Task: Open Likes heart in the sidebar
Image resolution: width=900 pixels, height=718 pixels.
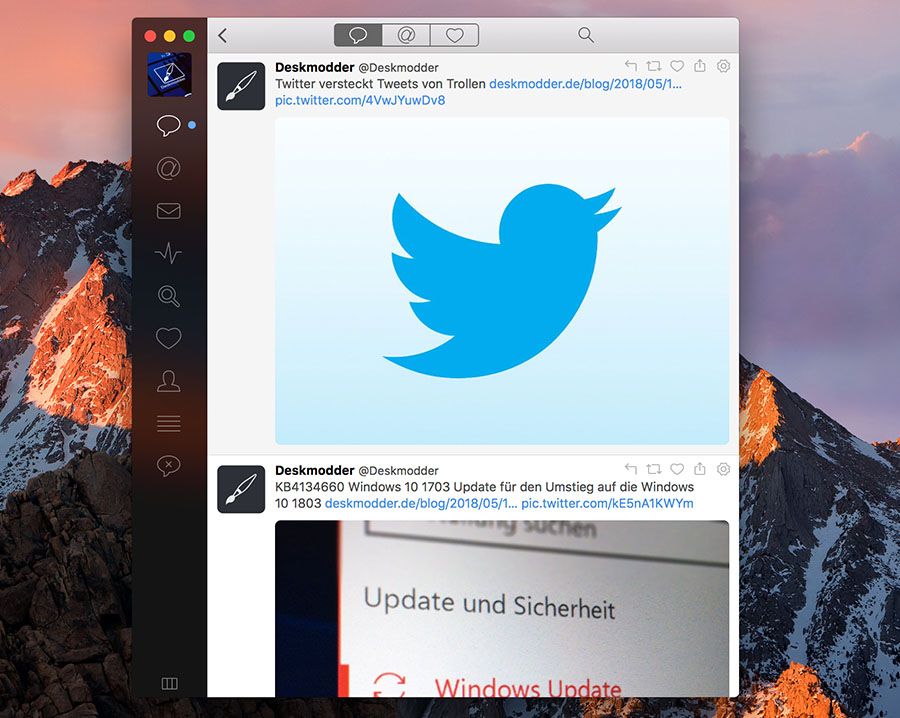Action: pos(168,338)
